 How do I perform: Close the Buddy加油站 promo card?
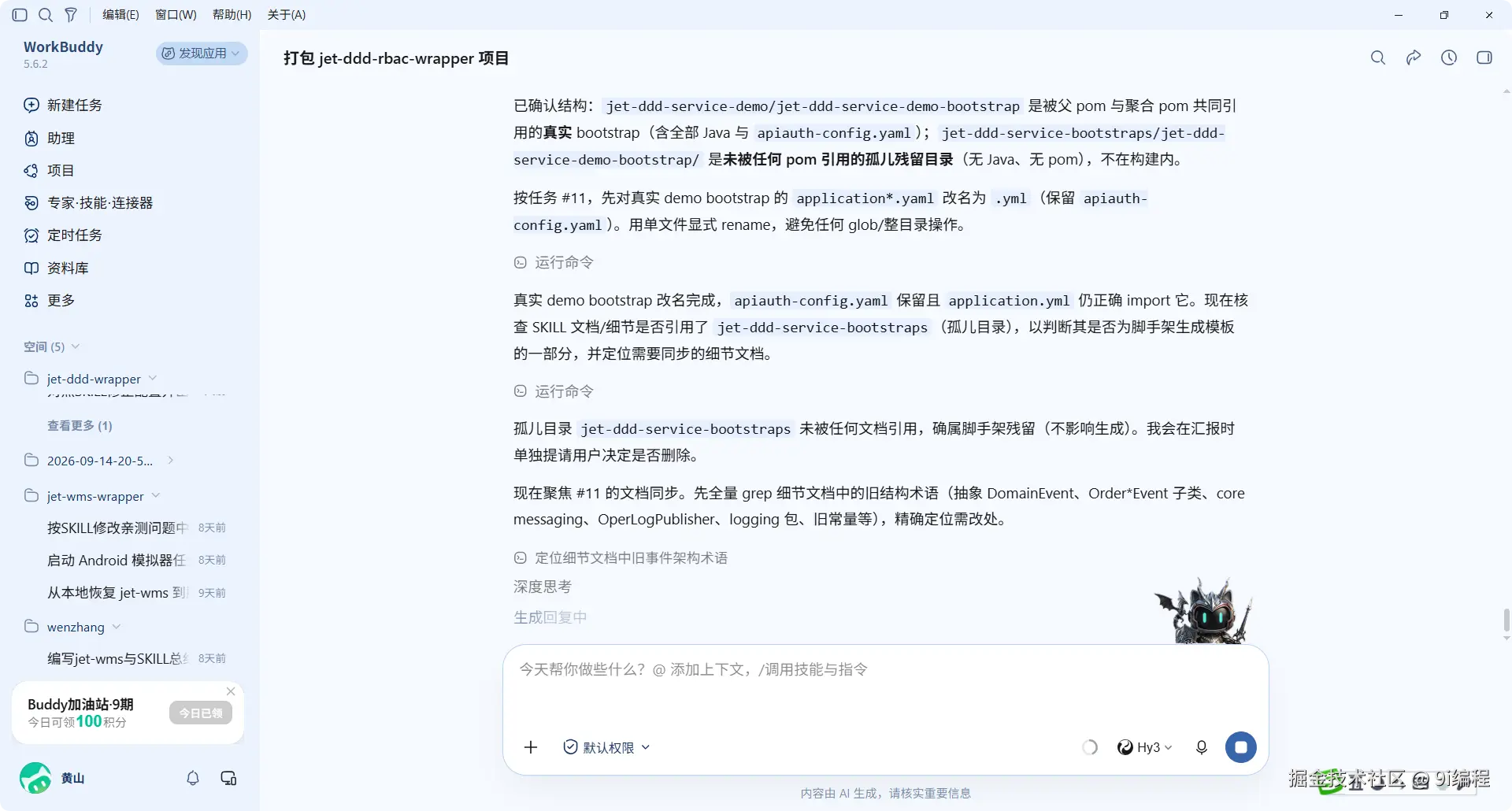click(x=231, y=691)
